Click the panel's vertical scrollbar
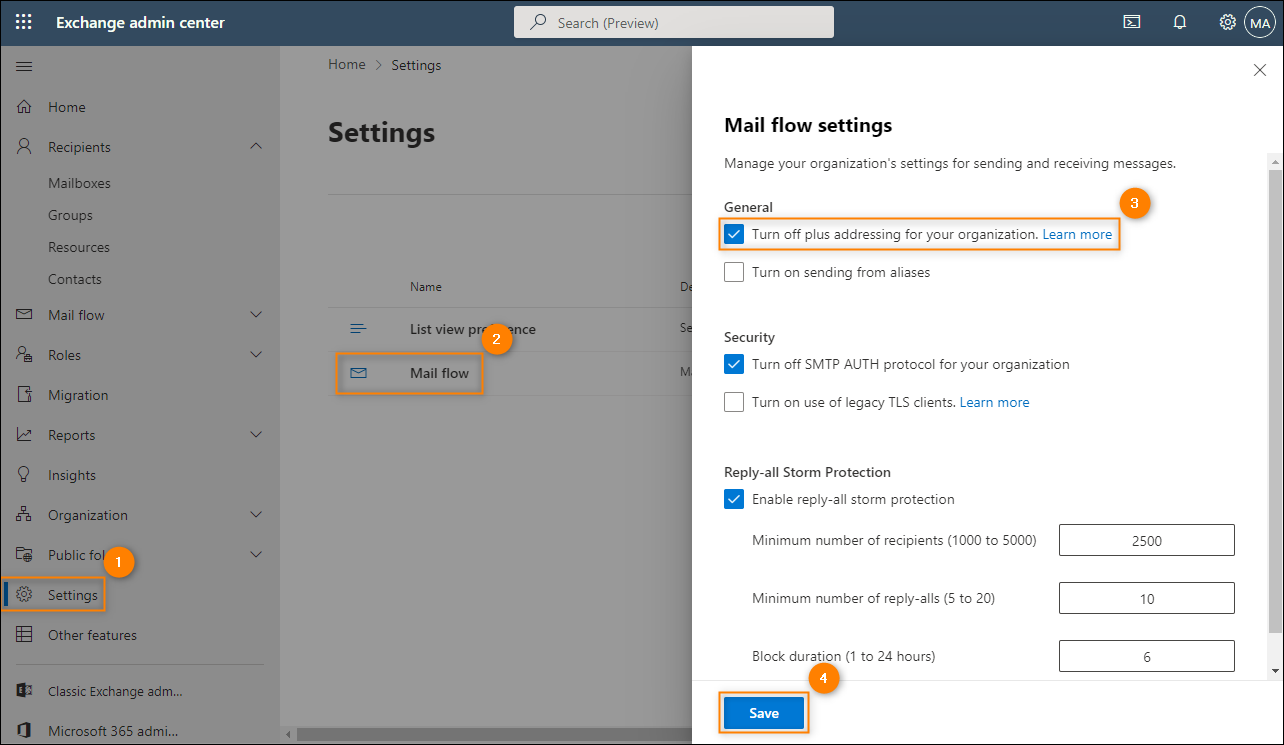The height and width of the screenshot is (745, 1284). tap(1275, 401)
